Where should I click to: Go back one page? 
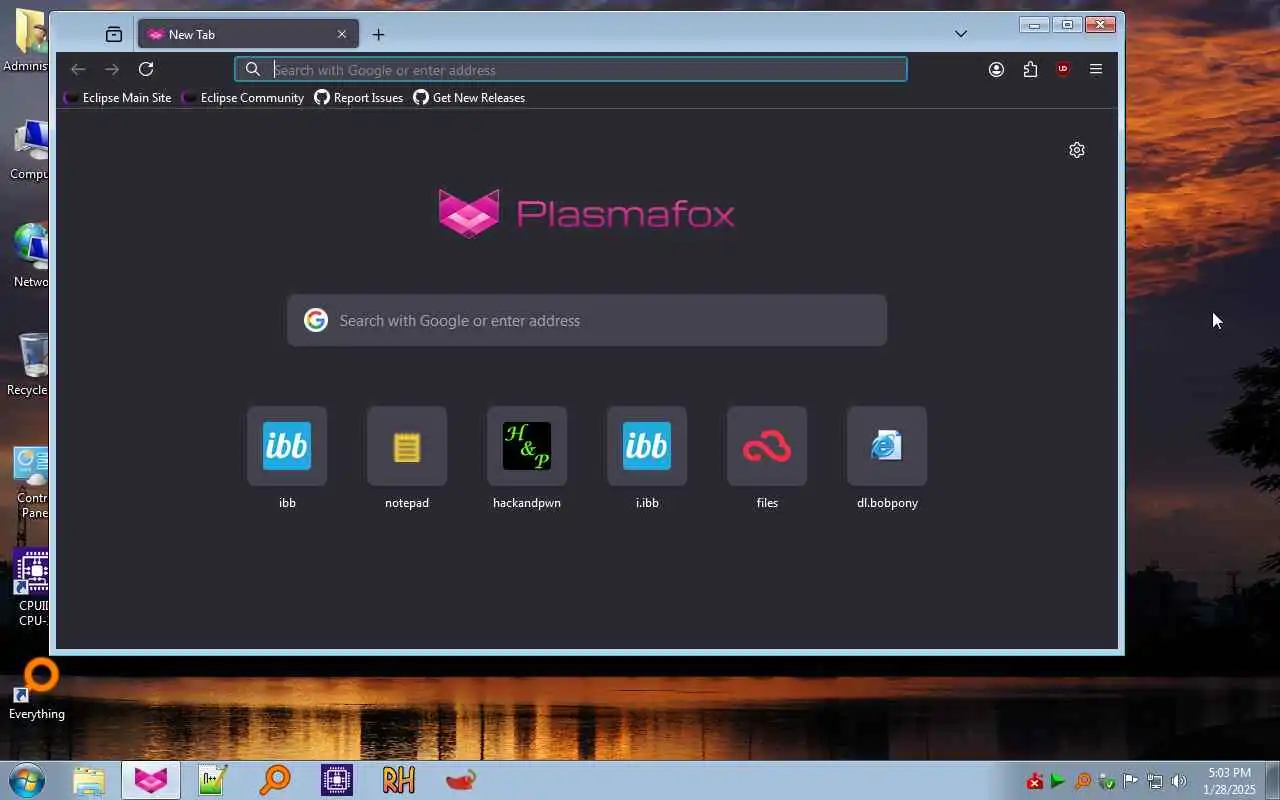click(78, 69)
